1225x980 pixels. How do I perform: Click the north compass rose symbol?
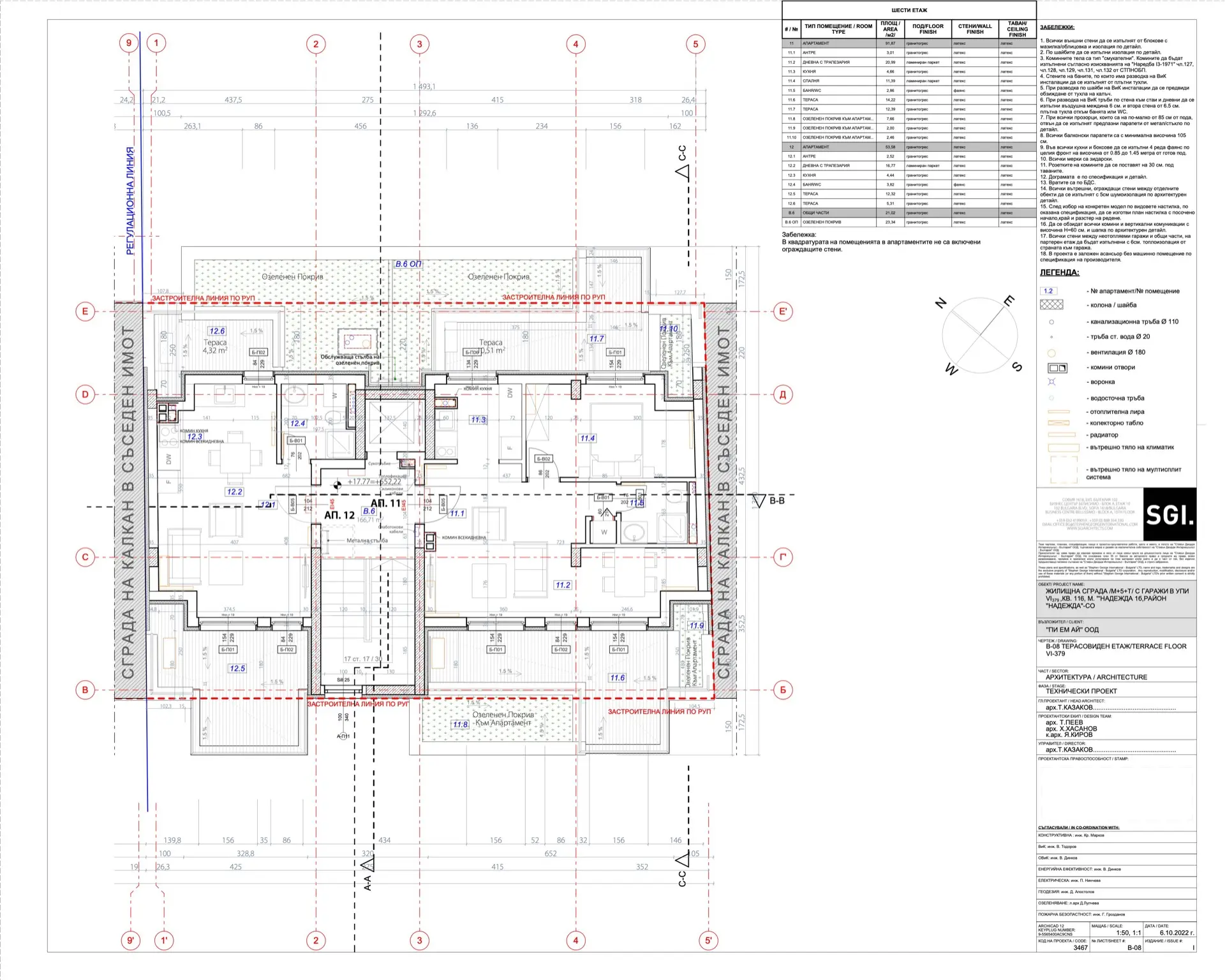pyautogui.click(x=979, y=336)
